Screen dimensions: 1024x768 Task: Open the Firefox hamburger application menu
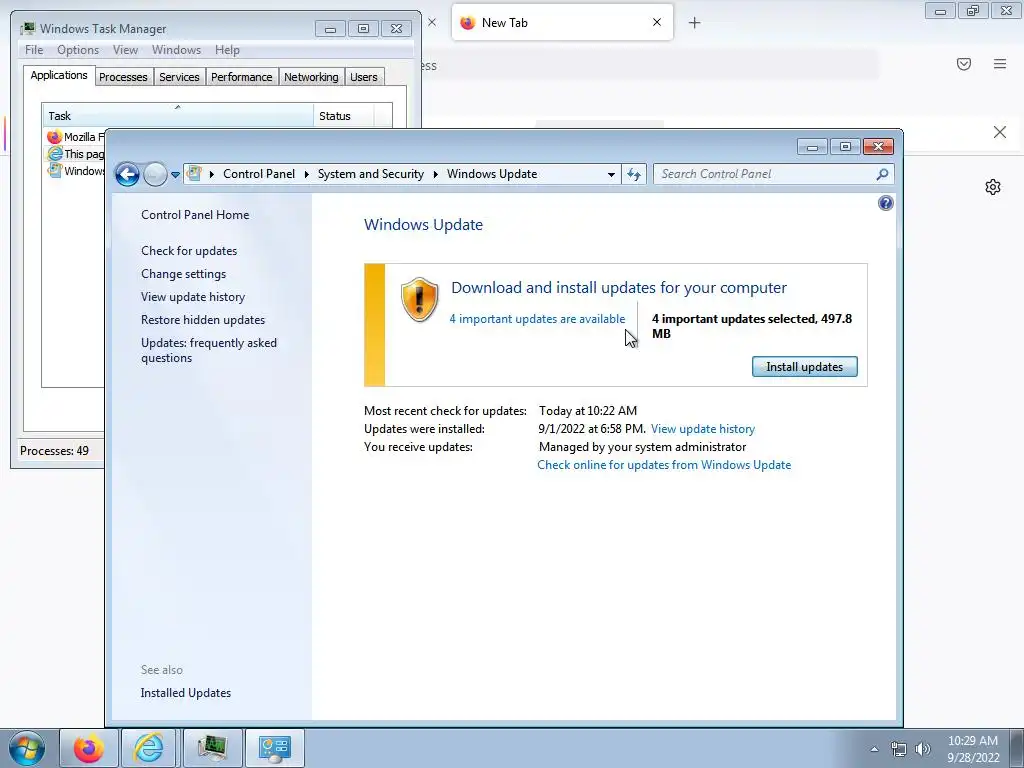click(x=1000, y=64)
